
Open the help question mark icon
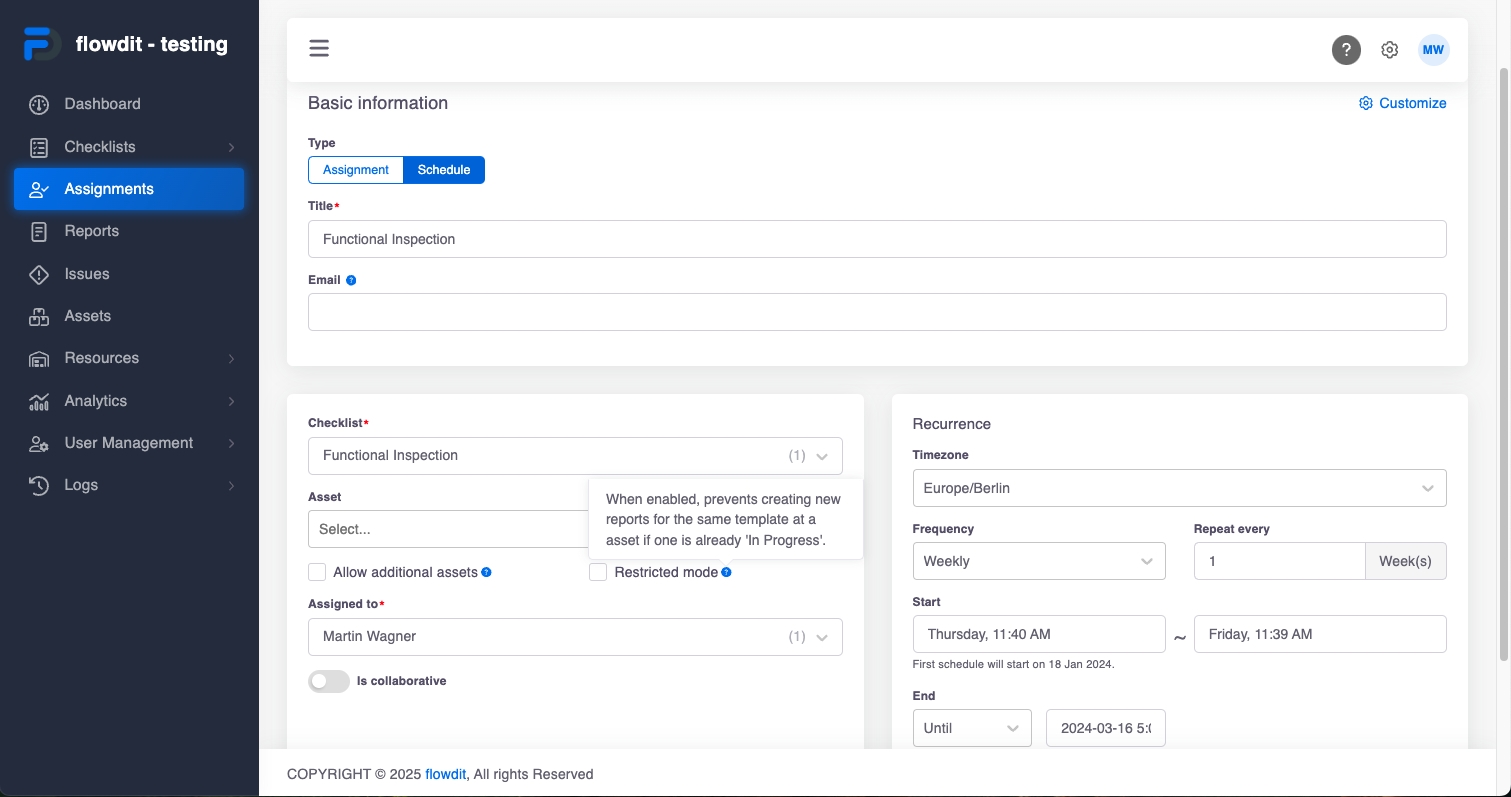point(1346,50)
